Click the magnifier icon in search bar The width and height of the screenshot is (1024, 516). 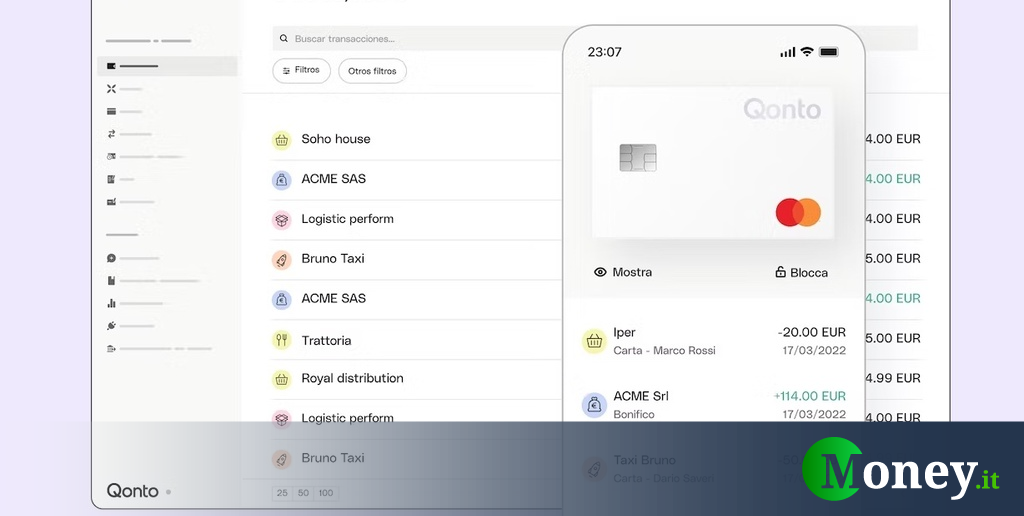(x=284, y=39)
